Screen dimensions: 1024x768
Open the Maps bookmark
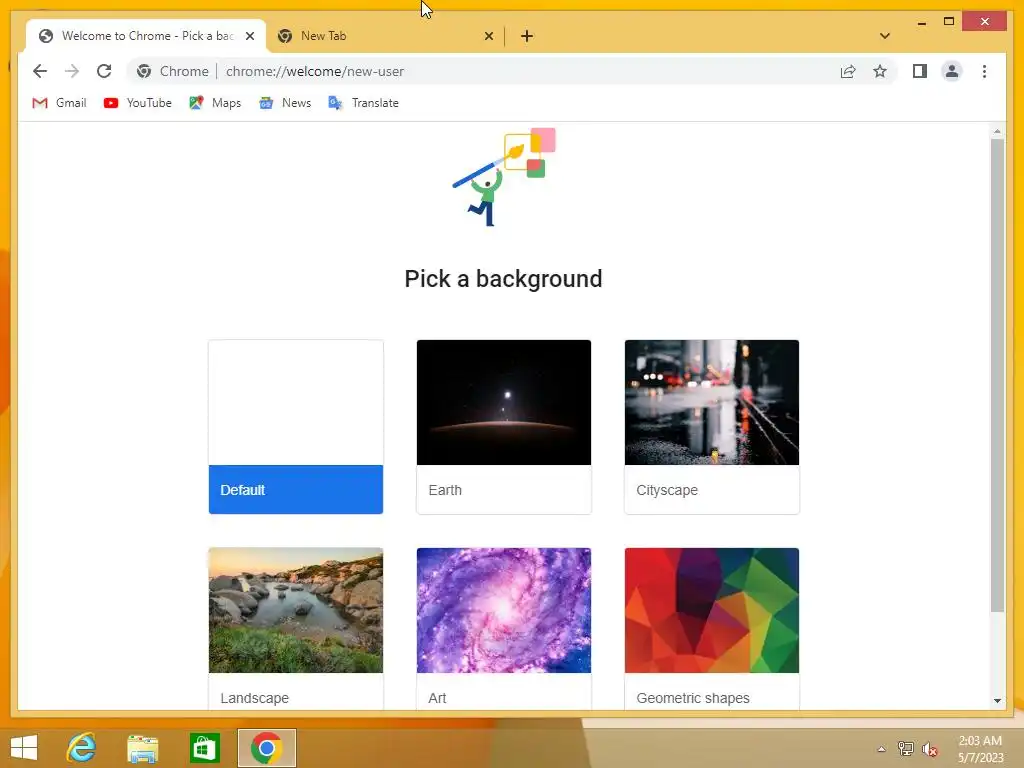[215, 103]
